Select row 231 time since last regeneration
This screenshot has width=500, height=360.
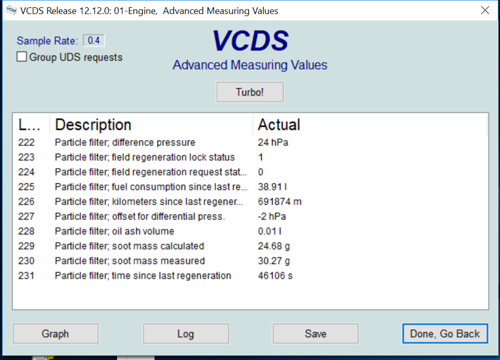[x=250, y=276]
